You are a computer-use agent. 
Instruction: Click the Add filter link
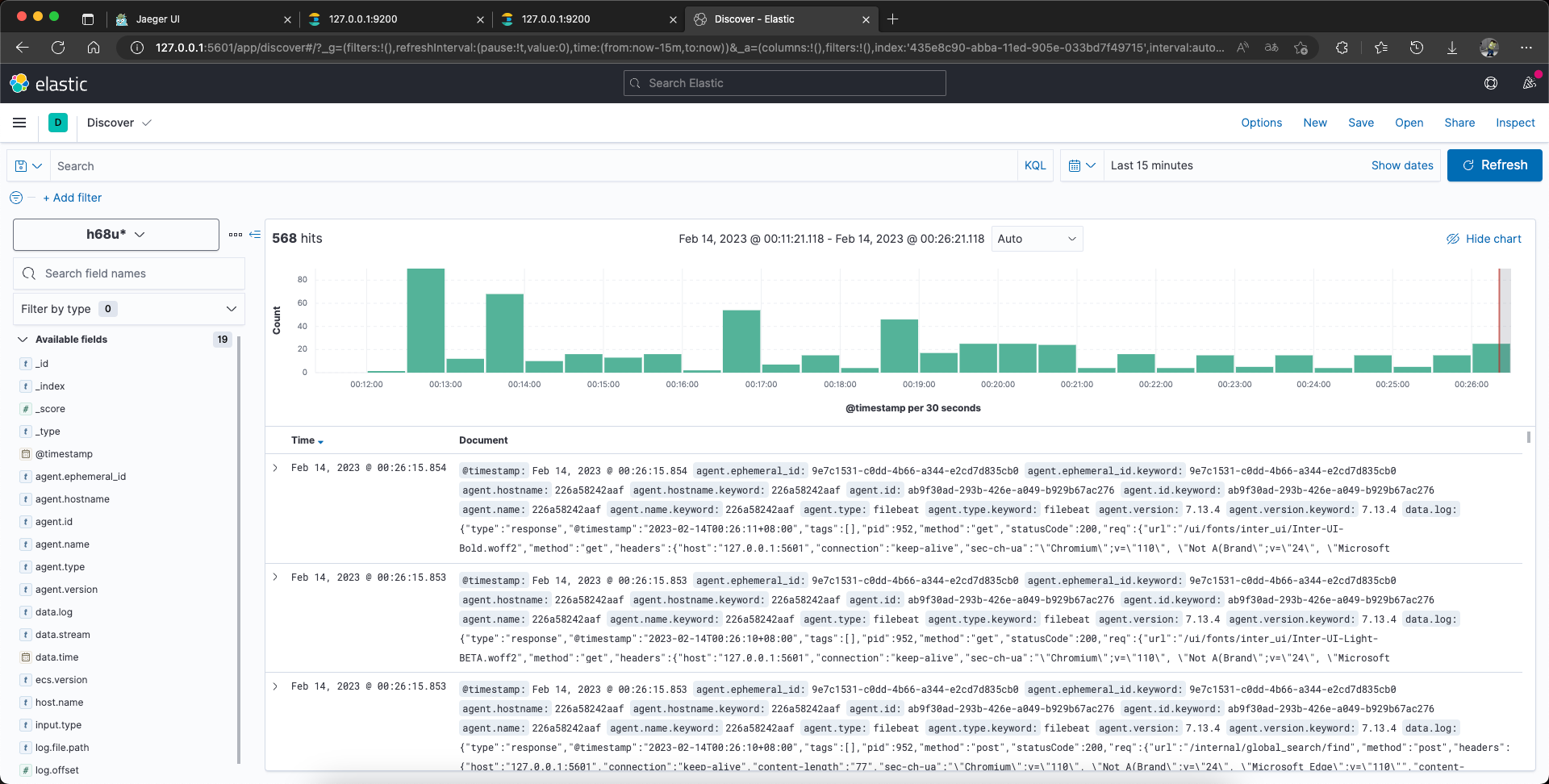click(73, 198)
